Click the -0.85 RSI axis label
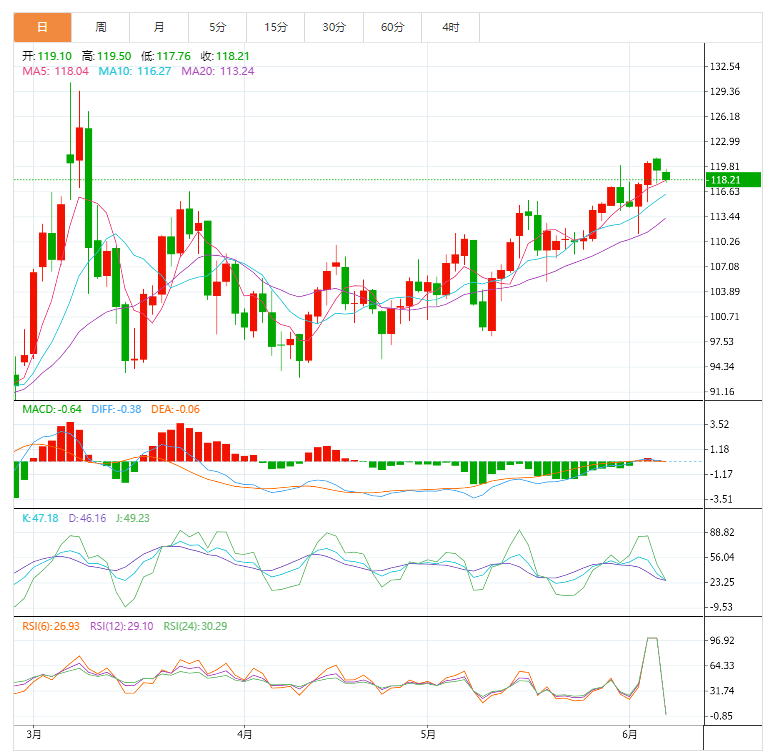 tap(721, 716)
